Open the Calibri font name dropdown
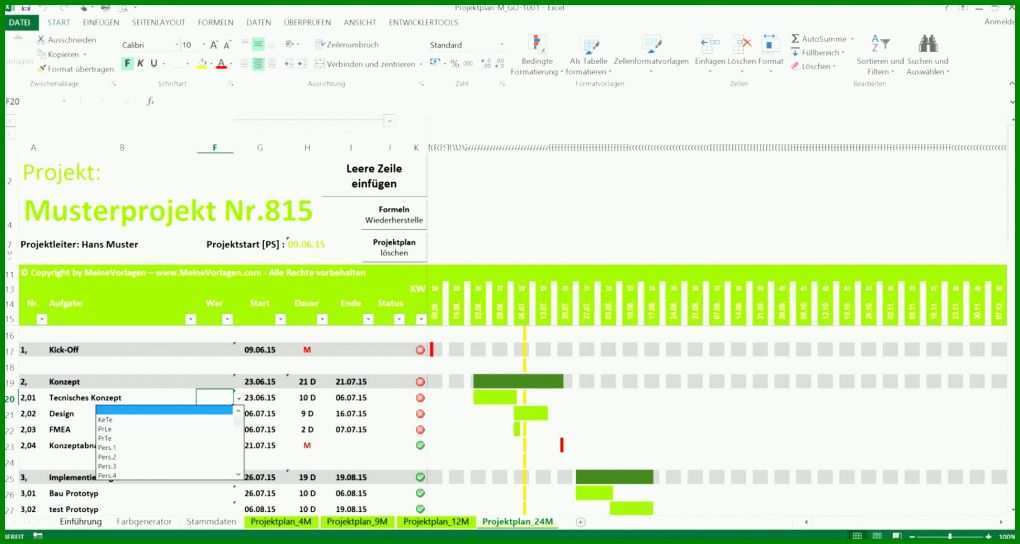1020x544 pixels. 177,45
